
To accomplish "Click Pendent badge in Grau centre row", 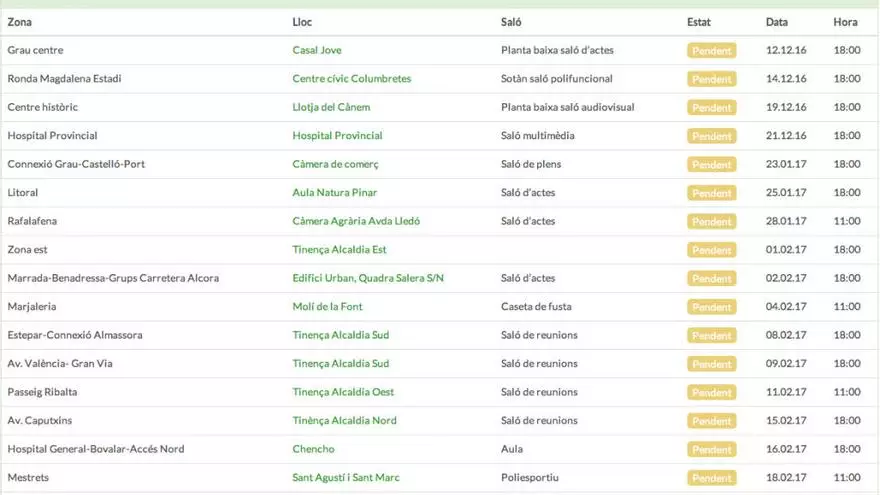I will click(x=711, y=51).
